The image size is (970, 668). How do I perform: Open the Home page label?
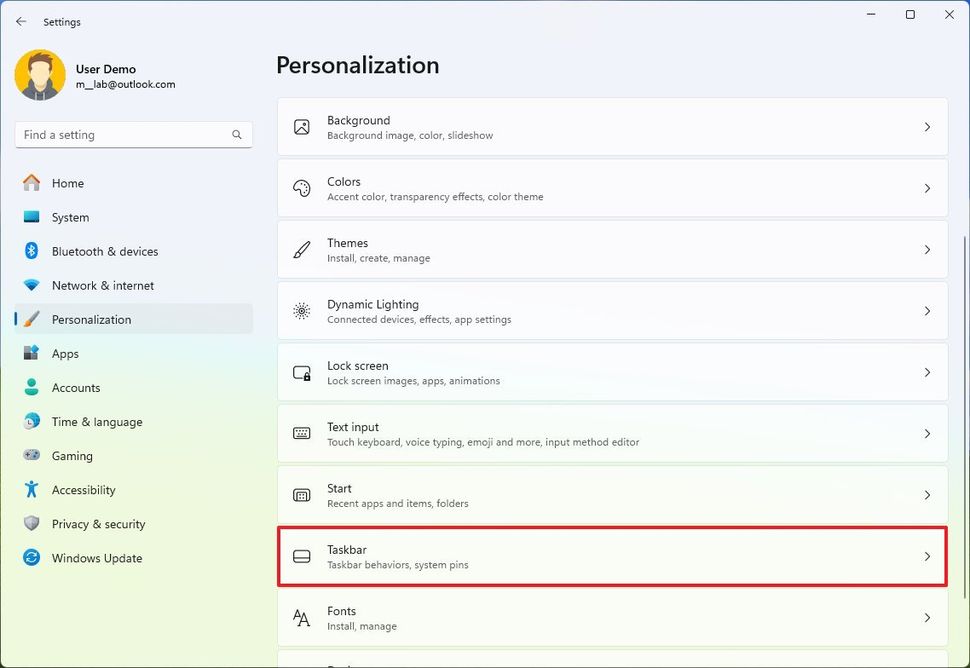68,183
